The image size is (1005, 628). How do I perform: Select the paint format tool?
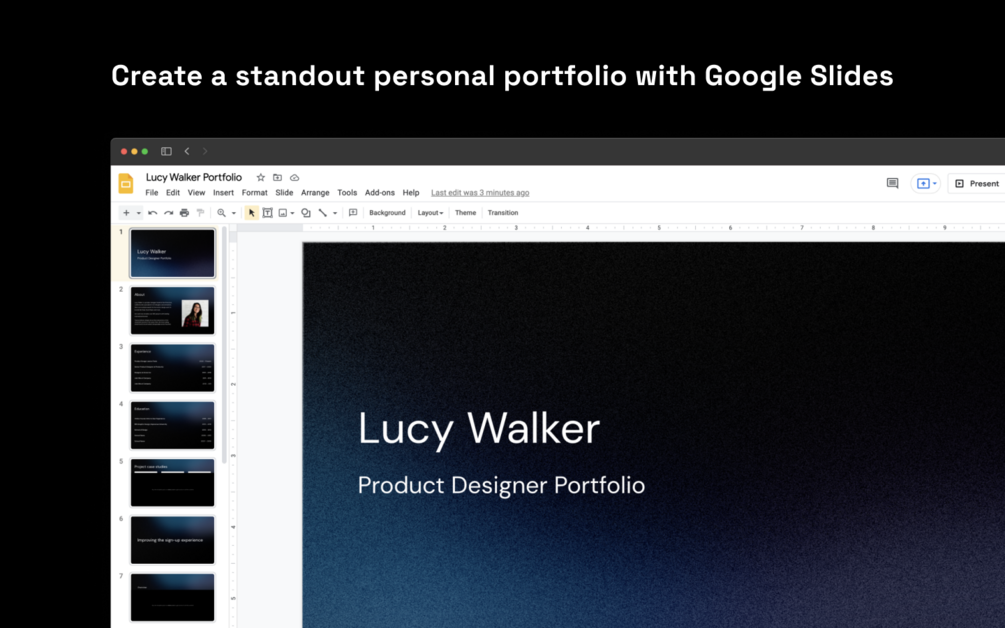tap(201, 213)
